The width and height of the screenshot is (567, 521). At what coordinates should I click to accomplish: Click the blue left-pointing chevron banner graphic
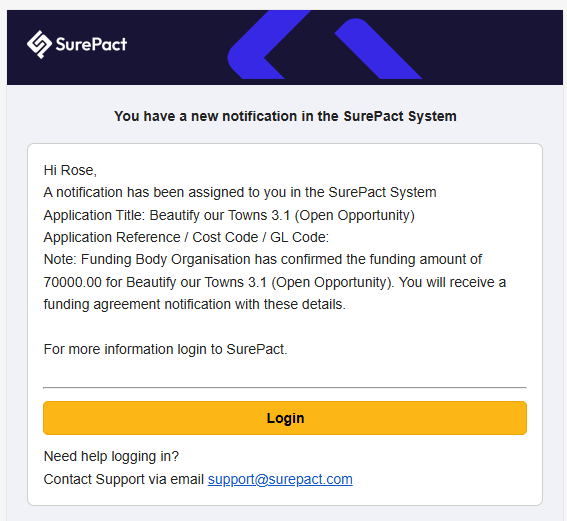pos(269,44)
